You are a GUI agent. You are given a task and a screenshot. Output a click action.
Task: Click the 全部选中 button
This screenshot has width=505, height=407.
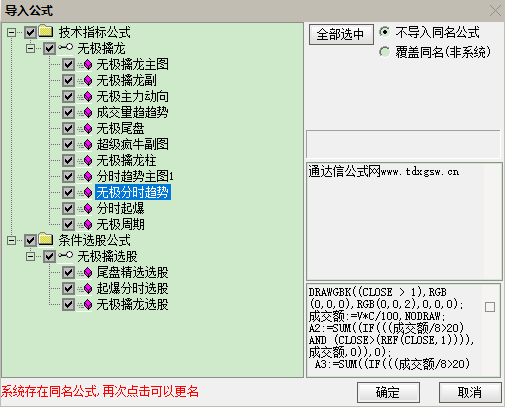coord(341,34)
